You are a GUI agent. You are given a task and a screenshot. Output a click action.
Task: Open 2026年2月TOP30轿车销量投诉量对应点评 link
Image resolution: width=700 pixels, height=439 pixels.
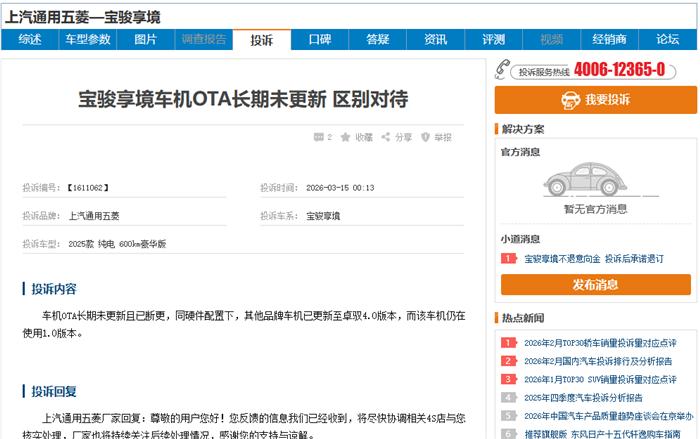tap(600, 343)
